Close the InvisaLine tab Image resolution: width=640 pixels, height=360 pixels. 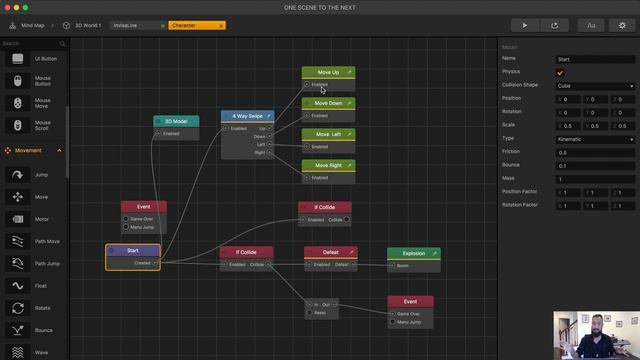[x=162, y=26]
